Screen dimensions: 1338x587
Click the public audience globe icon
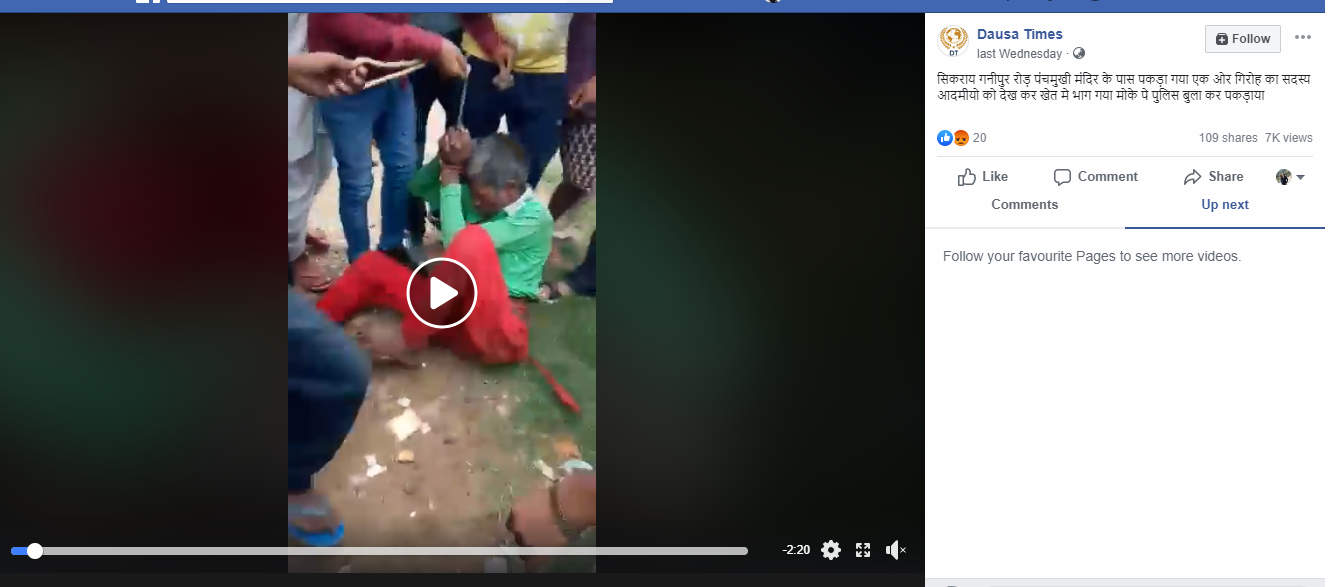click(1078, 54)
